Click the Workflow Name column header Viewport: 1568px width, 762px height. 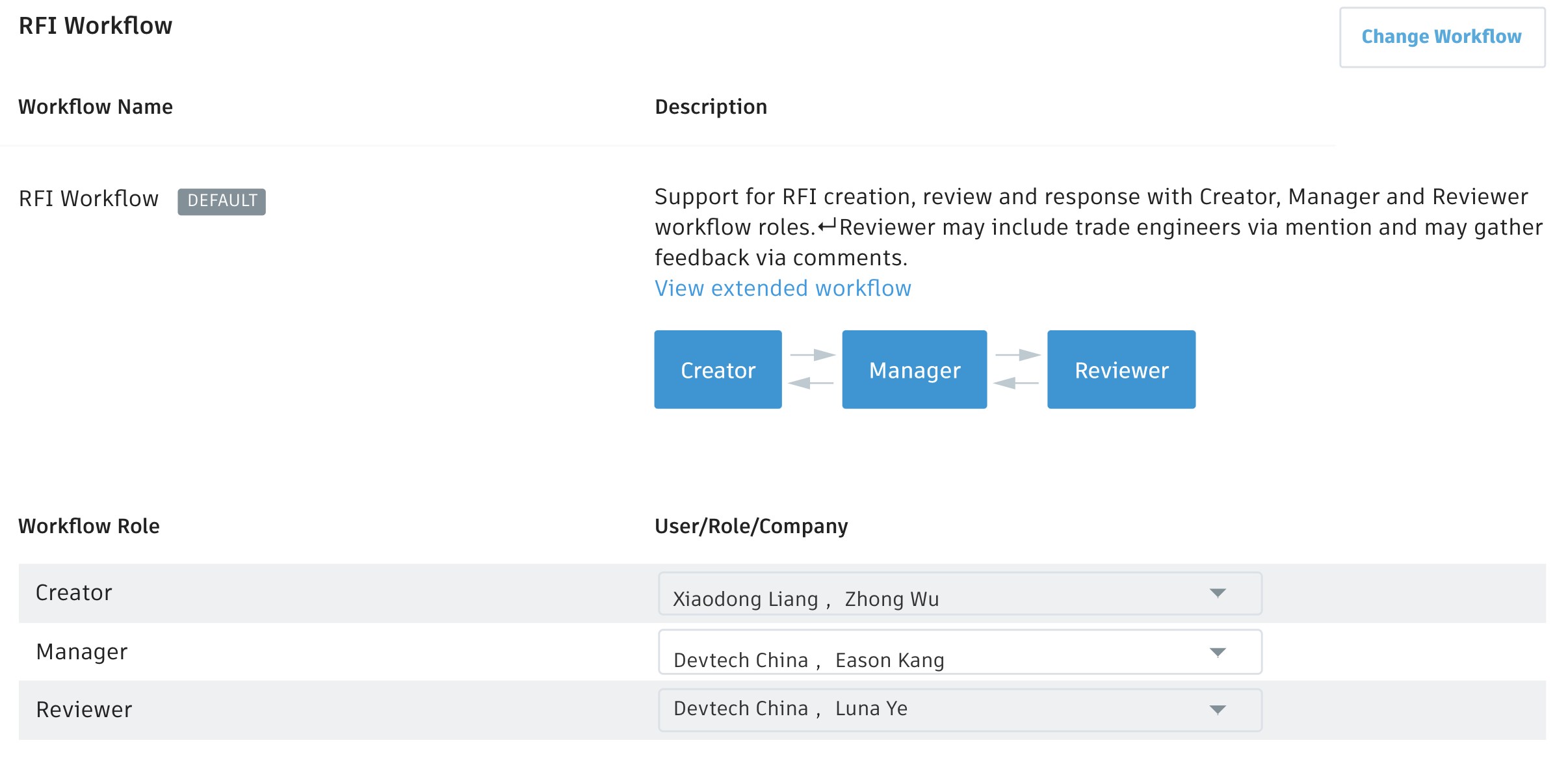(95, 107)
